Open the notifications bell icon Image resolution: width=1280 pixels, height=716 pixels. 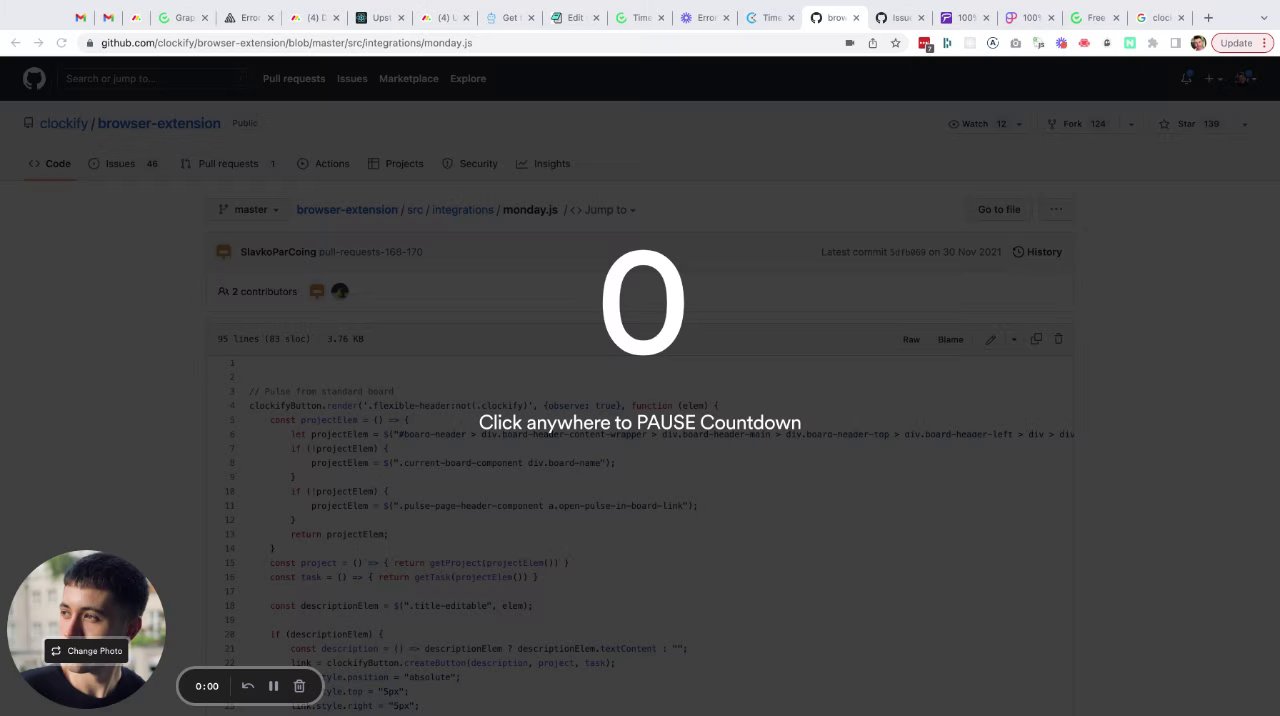click(x=1186, y=78)
